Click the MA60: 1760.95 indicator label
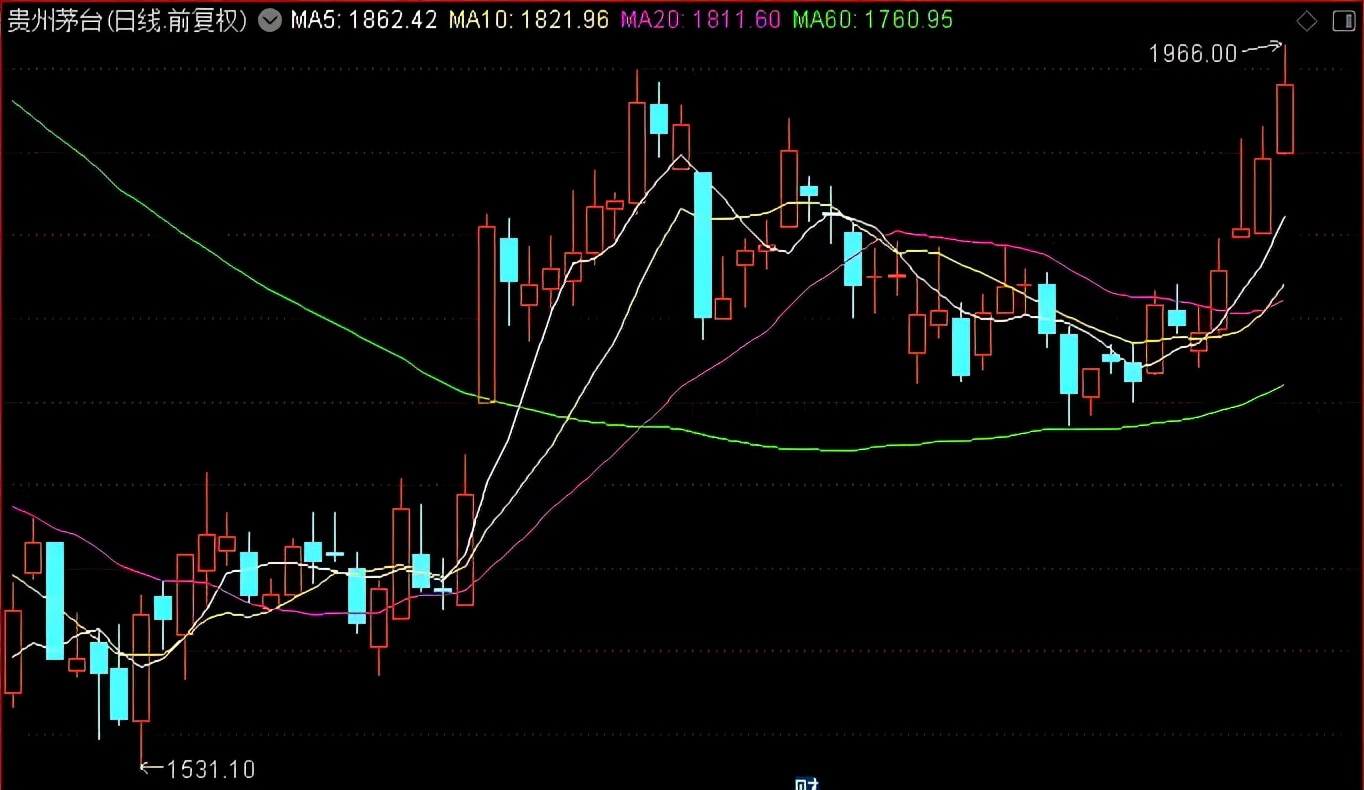Image resolution: width=1364 pixels, height=790 pixels. tap(872, 20)
